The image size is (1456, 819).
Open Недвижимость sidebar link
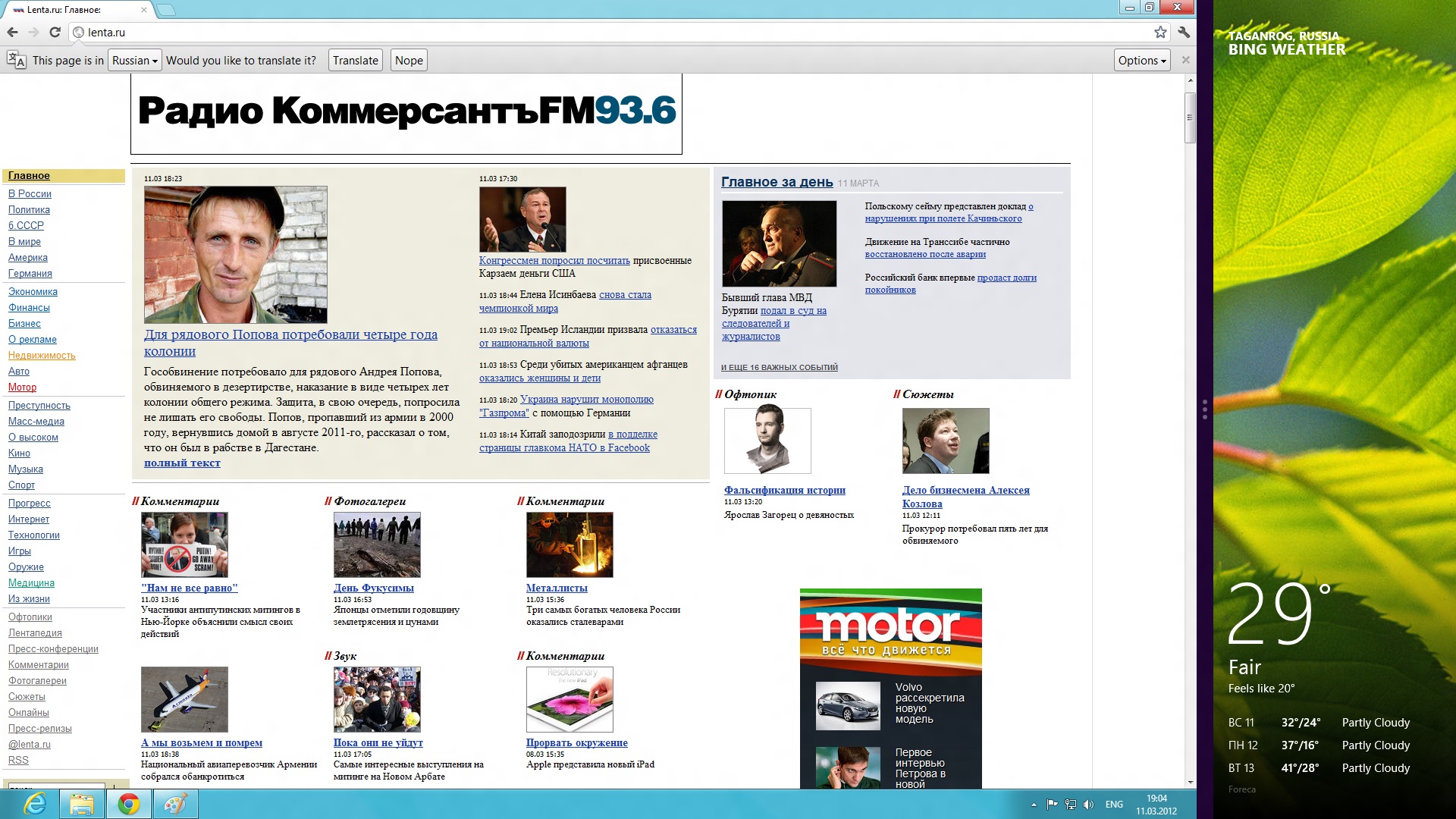click(x=42, y=355)
